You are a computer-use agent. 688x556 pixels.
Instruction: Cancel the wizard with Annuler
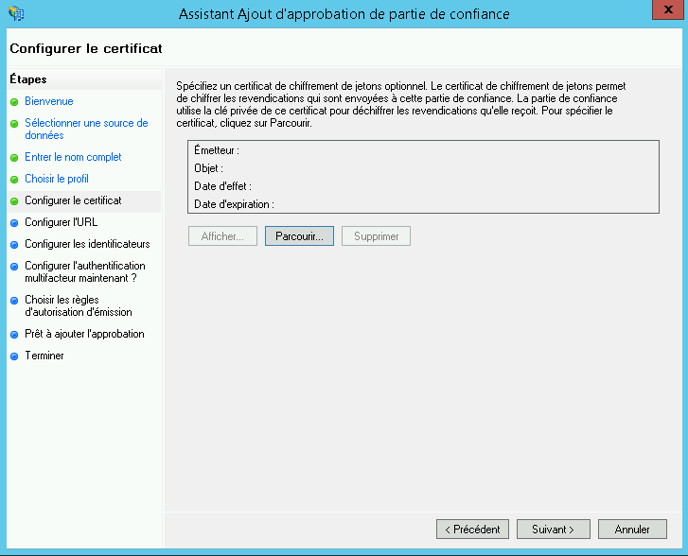tap(632, 529)
